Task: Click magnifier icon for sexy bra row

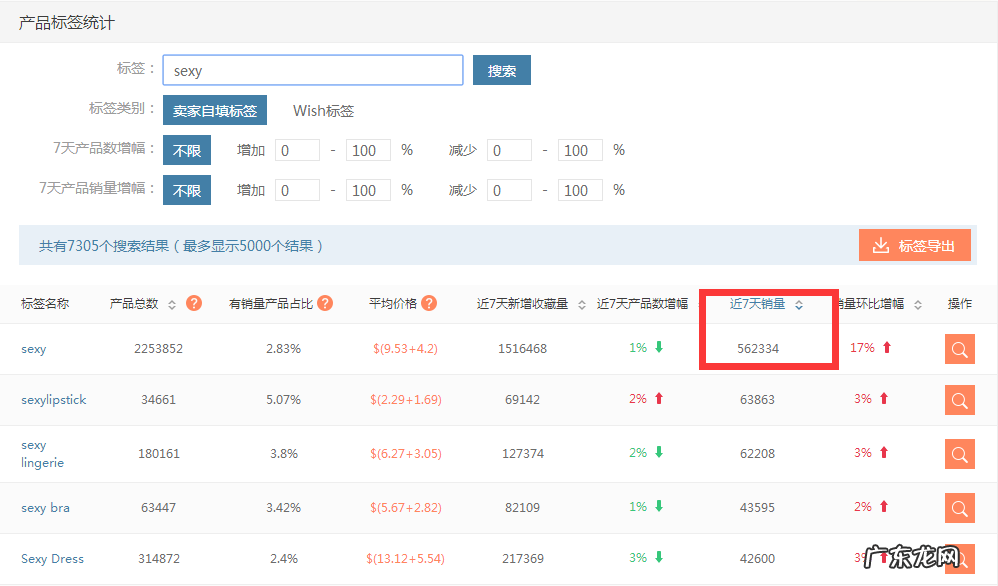Action: tap(959, 507)
